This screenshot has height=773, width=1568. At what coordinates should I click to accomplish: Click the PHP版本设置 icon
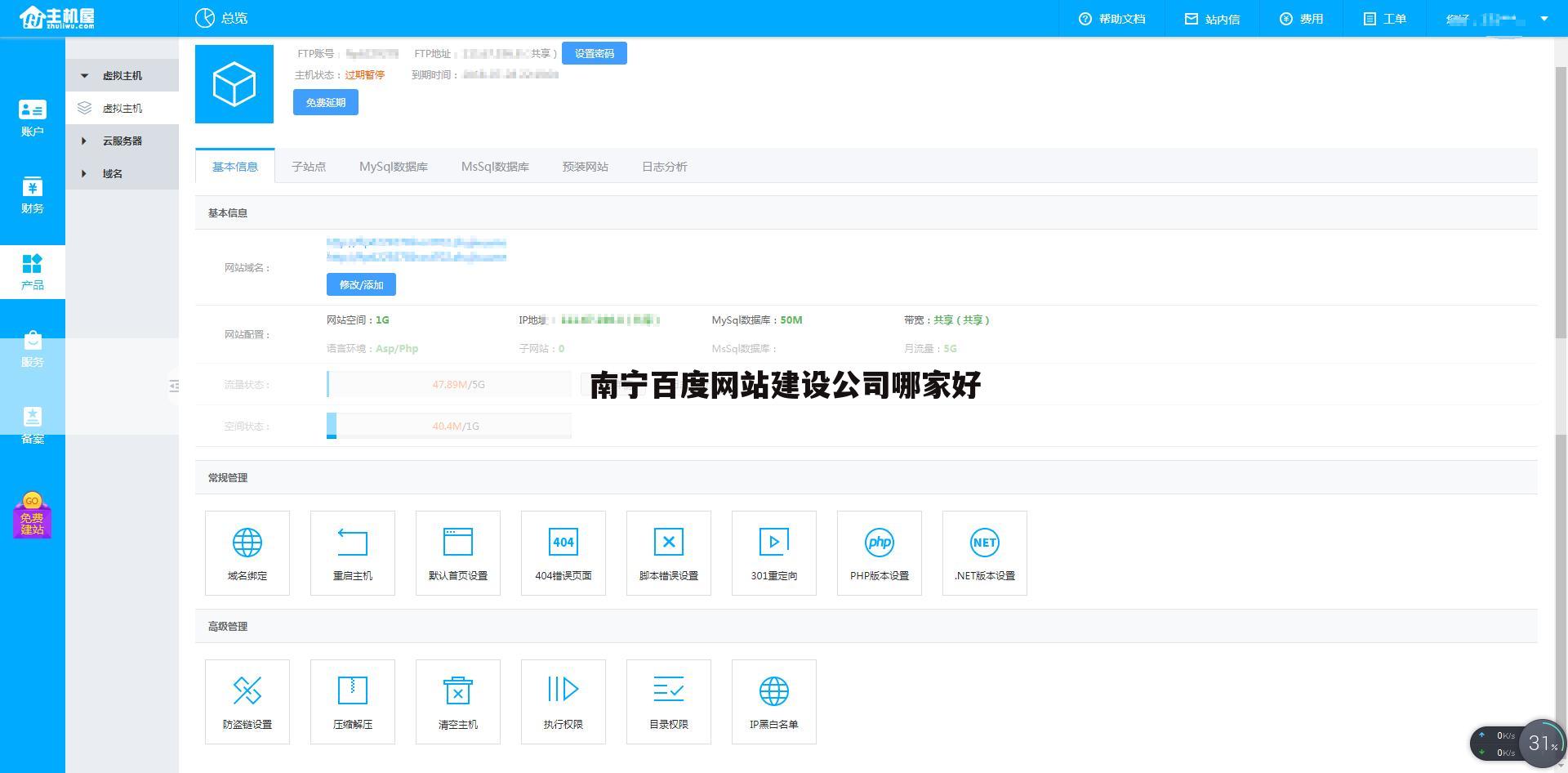pyautogui.click(x=879, y=552)
